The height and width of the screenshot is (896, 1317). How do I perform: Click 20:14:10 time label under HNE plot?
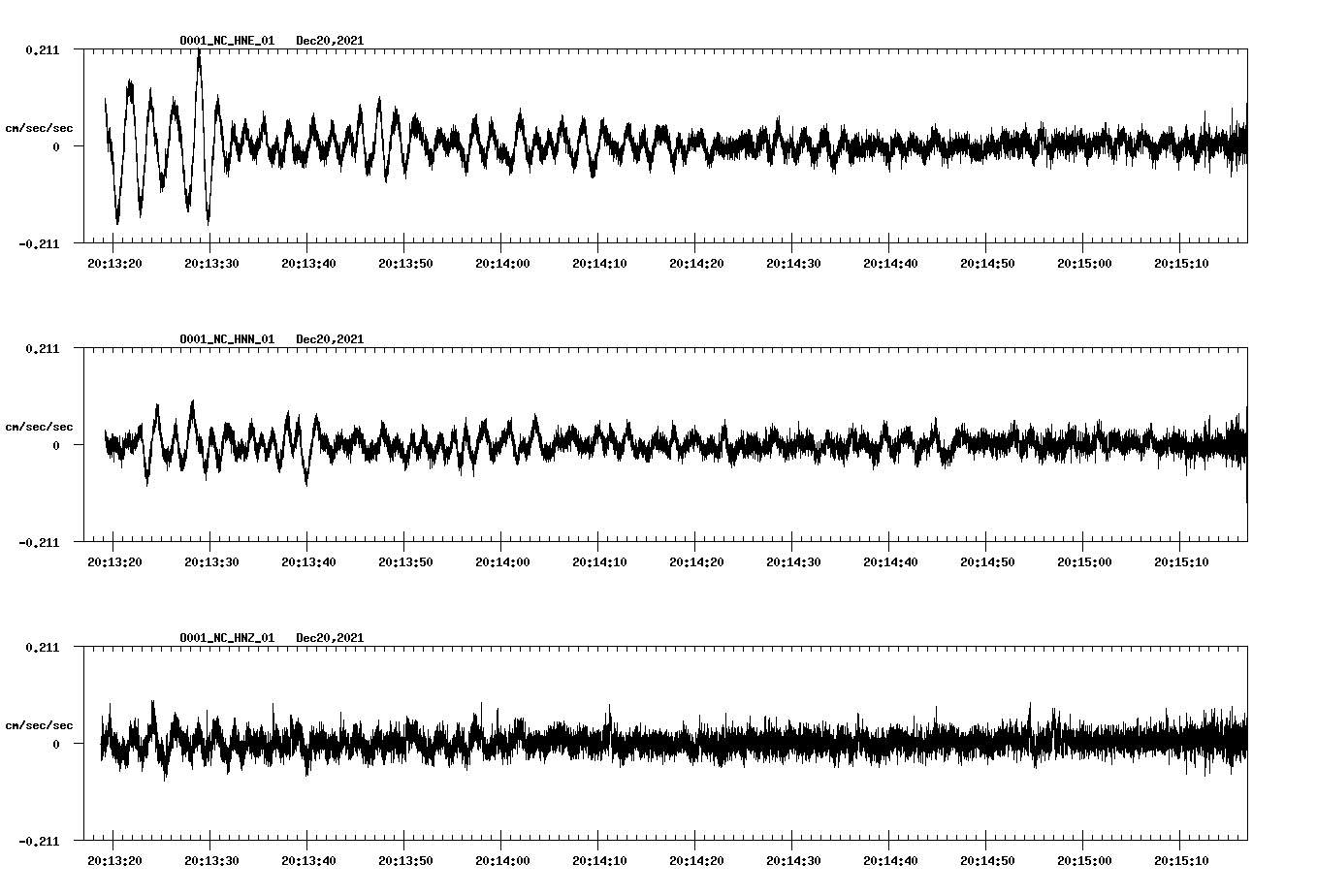(599, 264)
